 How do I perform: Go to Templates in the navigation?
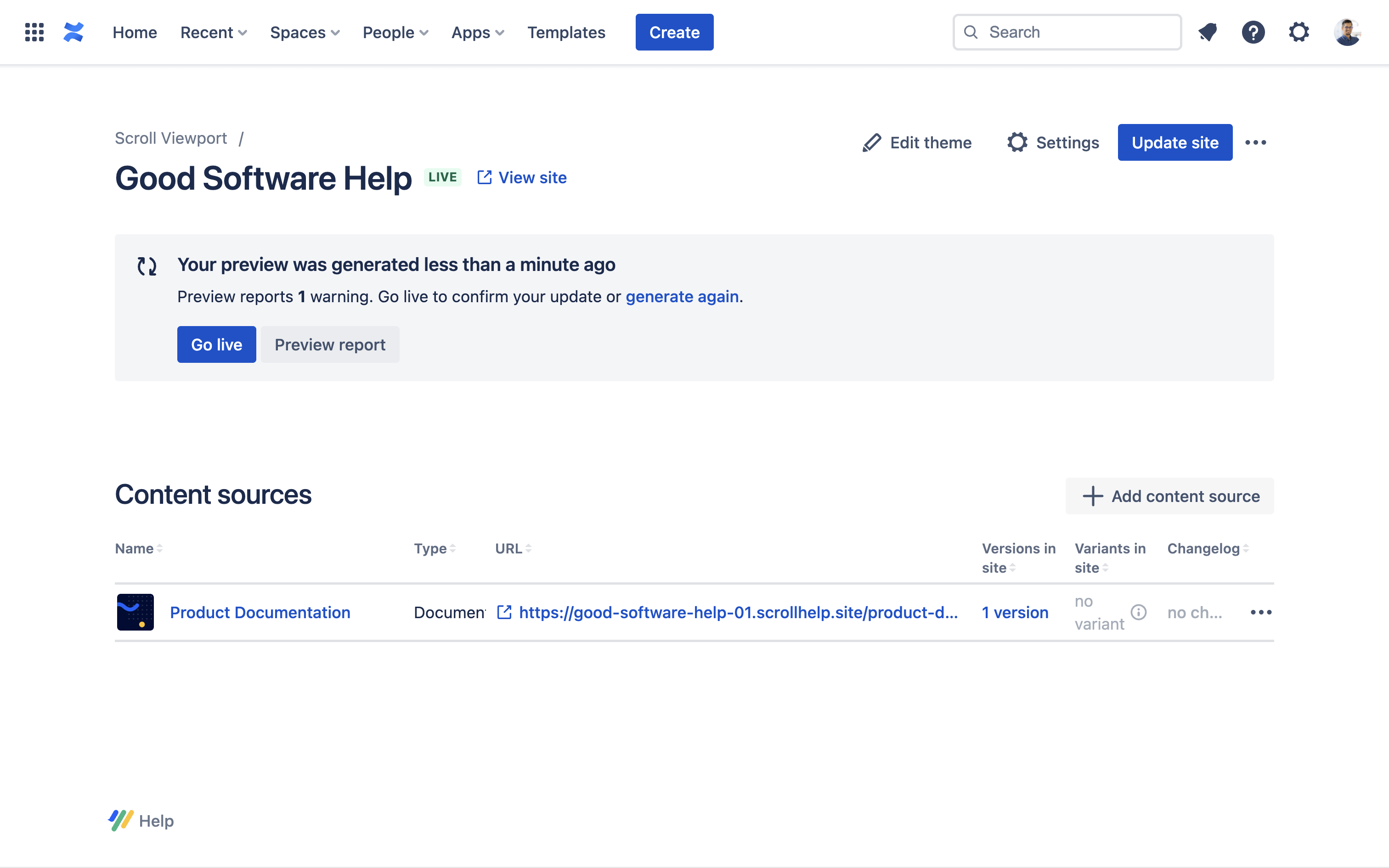pyautogui.click(x=566, y=32)
